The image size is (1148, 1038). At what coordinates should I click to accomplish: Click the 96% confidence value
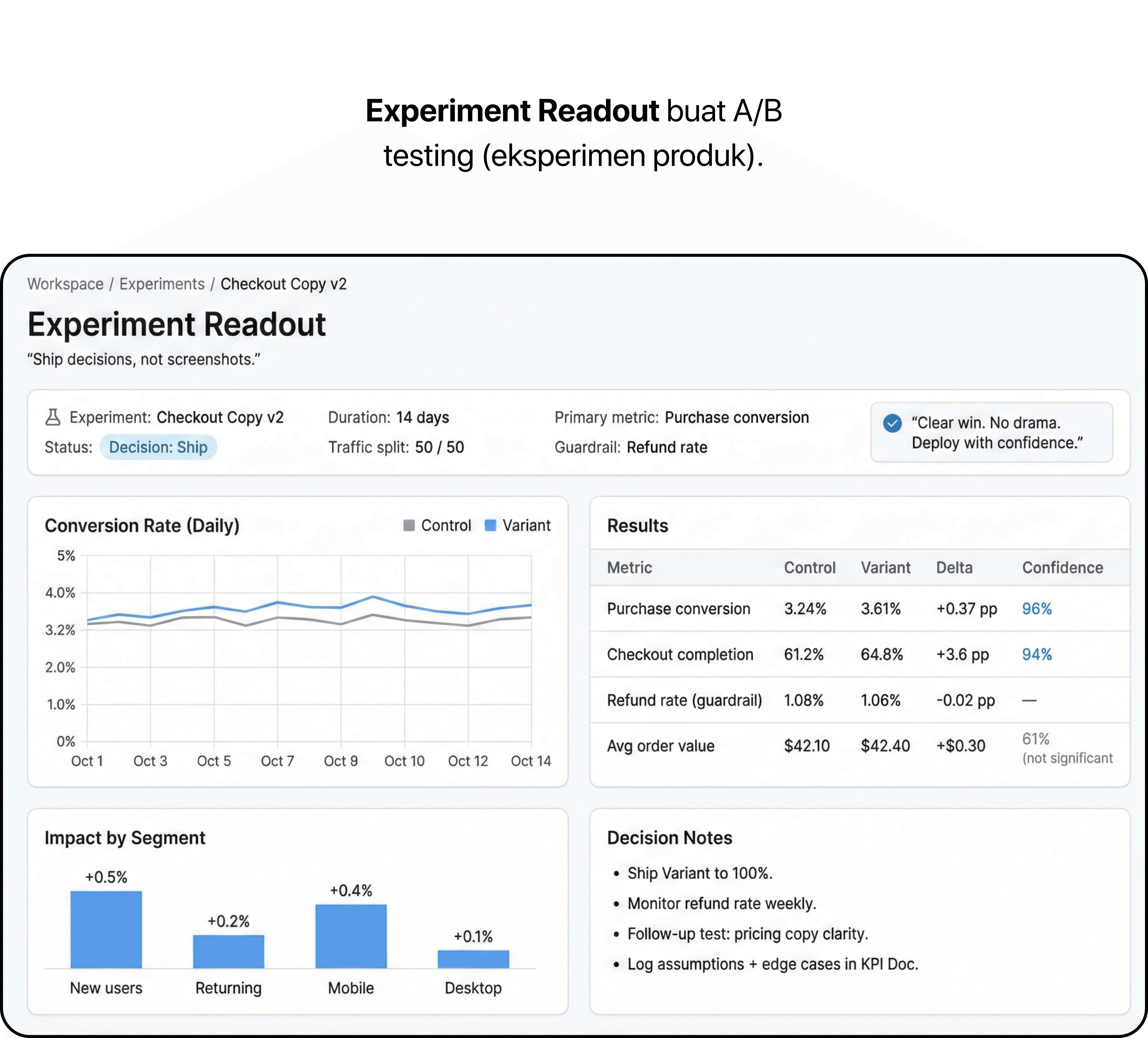[x=1036, y=609]
